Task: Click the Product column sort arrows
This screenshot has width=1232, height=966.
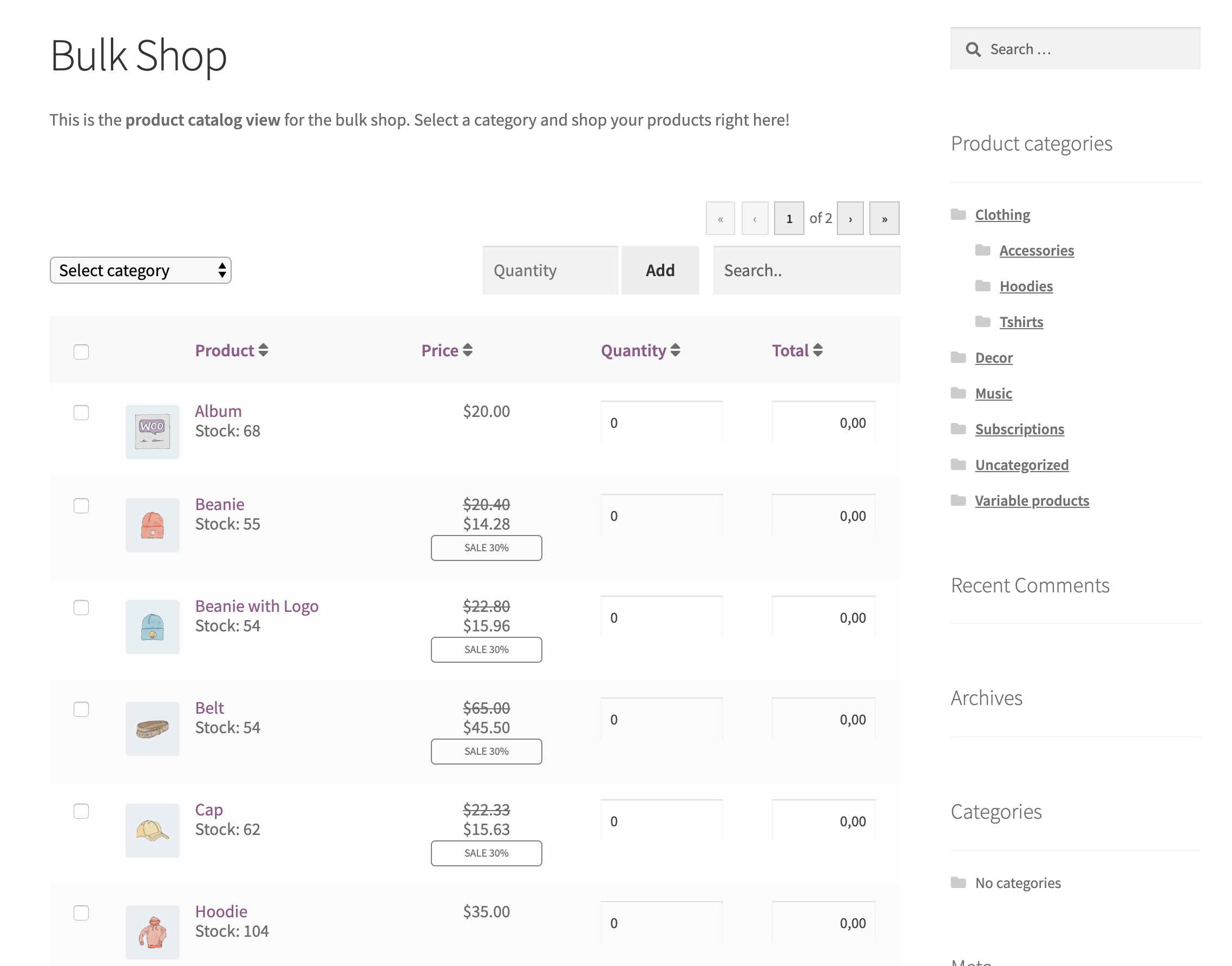Action: tap(264, 351)
